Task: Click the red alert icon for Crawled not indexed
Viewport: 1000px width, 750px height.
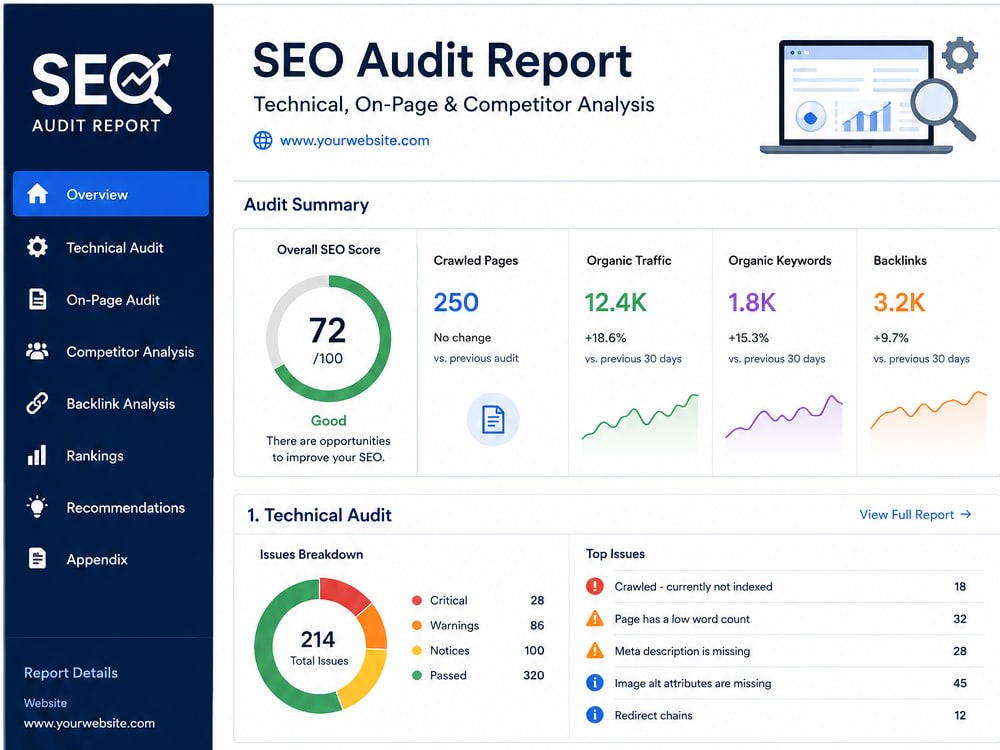Action: (594, 586)
